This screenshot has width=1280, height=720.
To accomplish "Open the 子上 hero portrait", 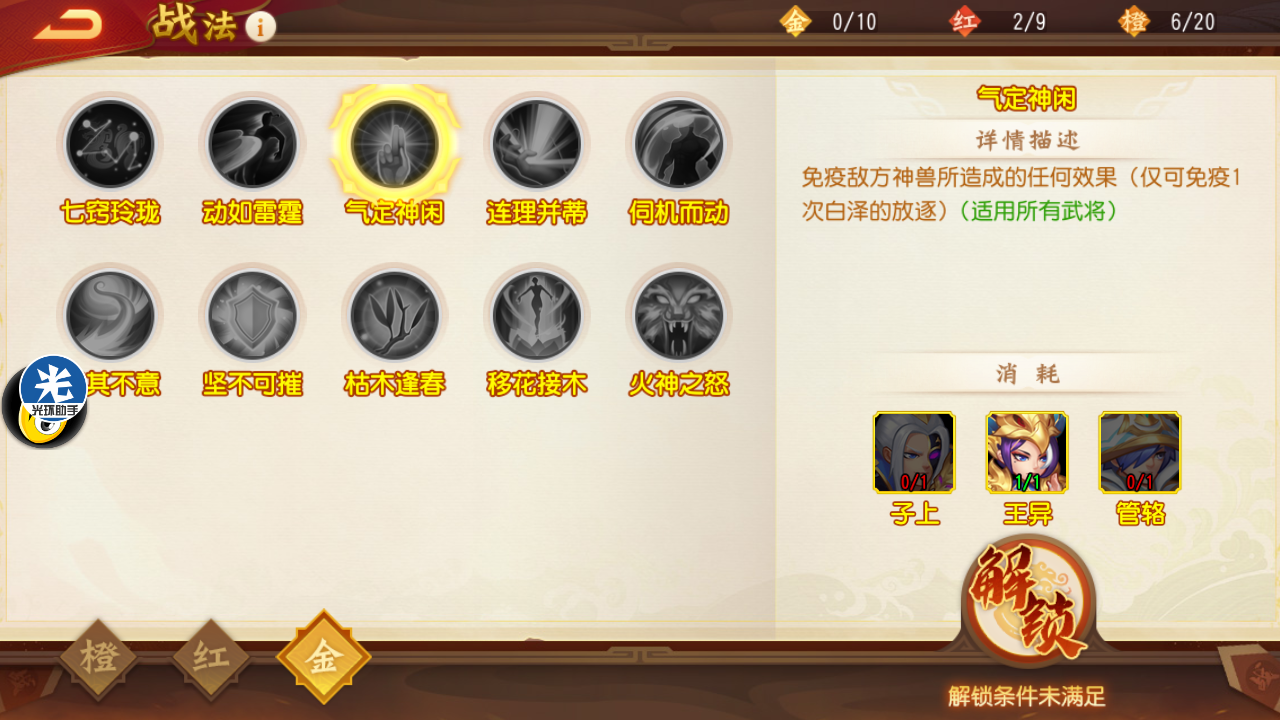I will 914,453.
